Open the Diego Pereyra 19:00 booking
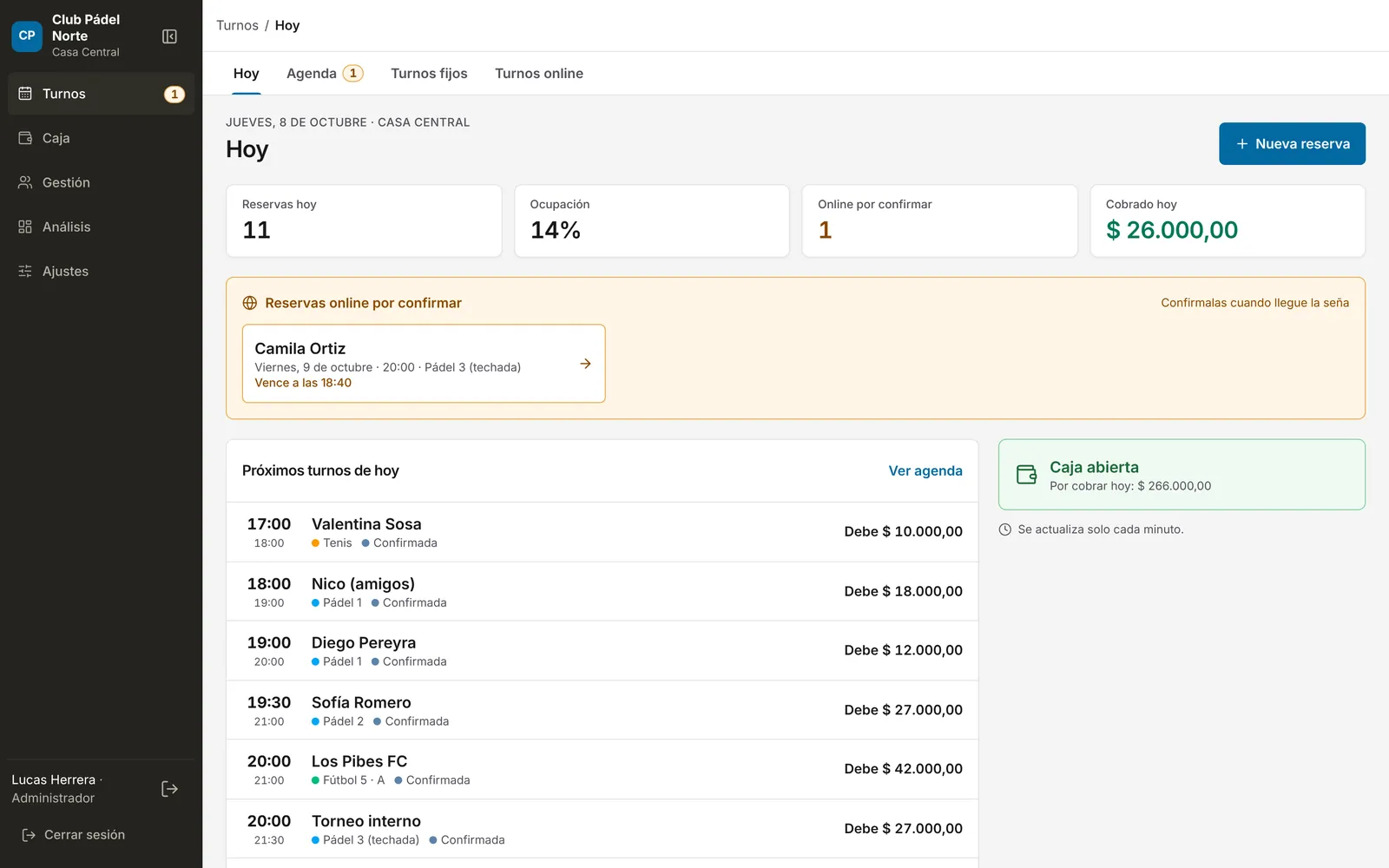Screen dimensions: 1389x868 602,651
